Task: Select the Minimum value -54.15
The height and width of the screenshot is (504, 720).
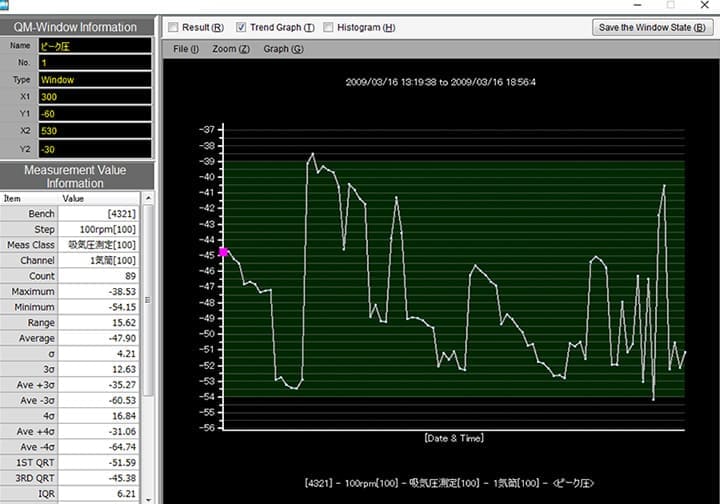Action: (x=99, y=307)
